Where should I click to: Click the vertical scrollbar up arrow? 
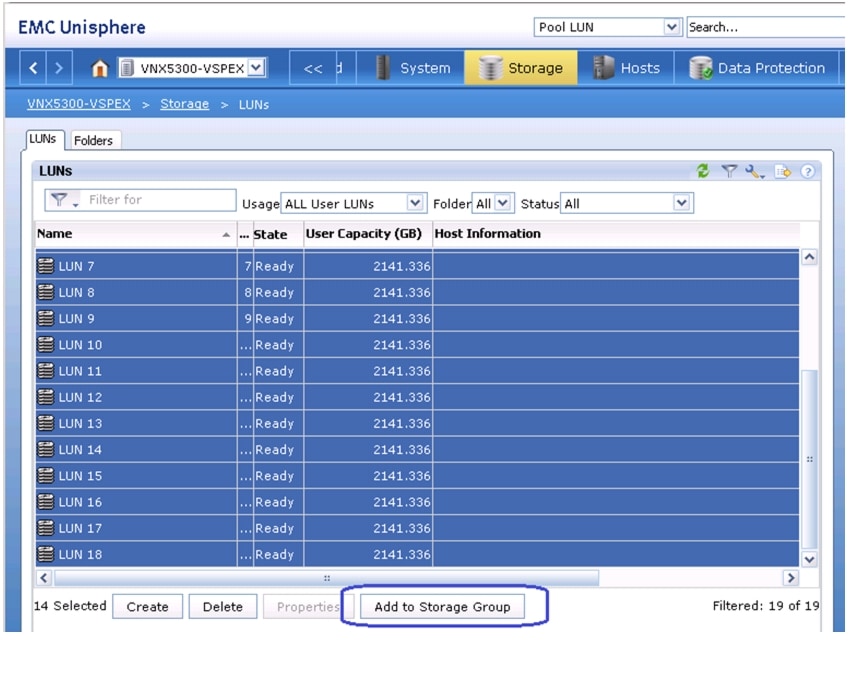[809, 257]
